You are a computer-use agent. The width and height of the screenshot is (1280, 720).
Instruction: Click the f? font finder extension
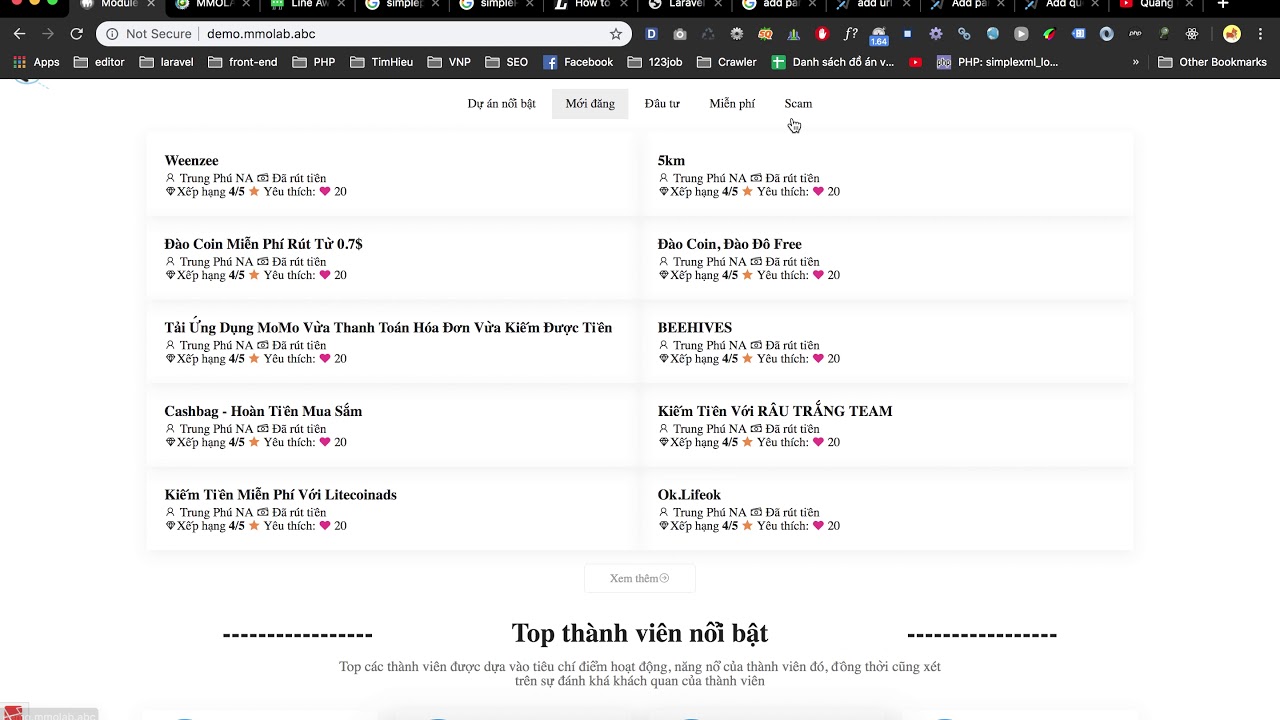851,34
